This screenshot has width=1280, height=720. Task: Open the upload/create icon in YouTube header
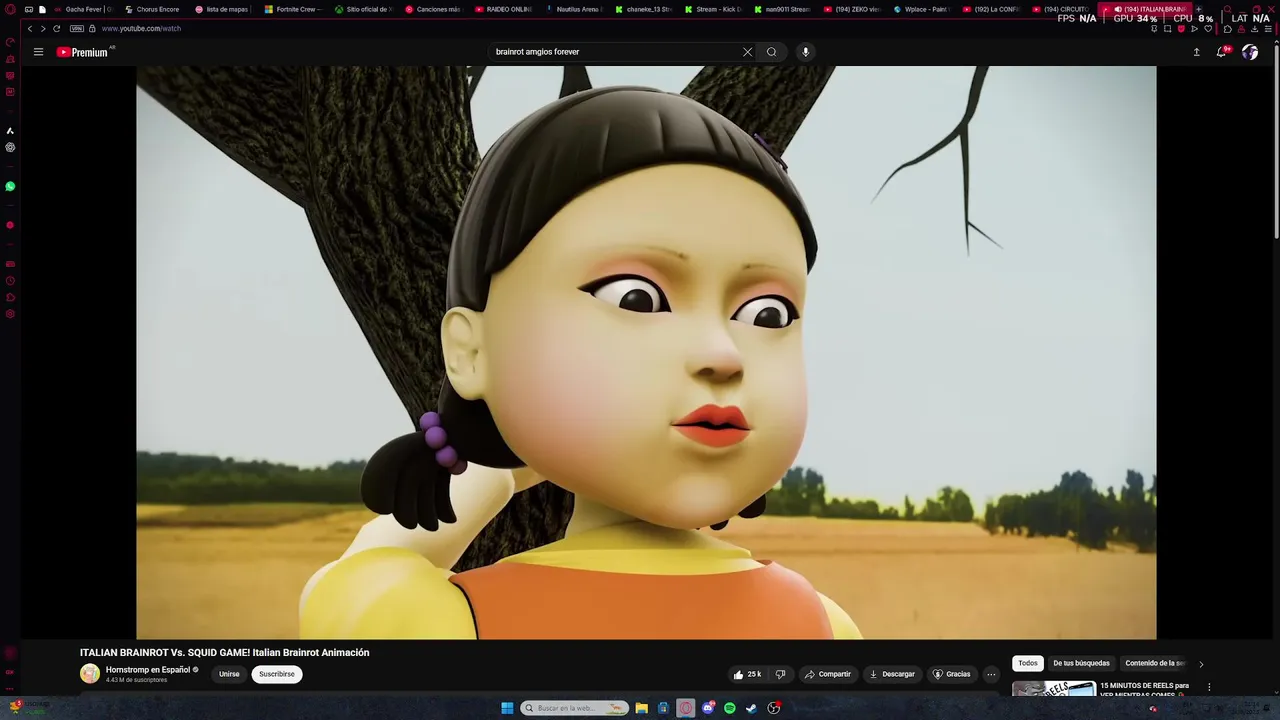[1196, 52]
